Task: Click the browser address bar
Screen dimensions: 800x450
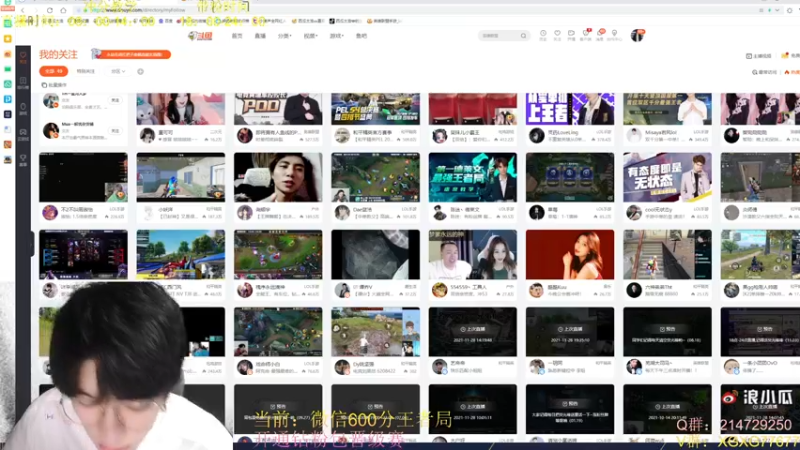Action: [408, 10]
